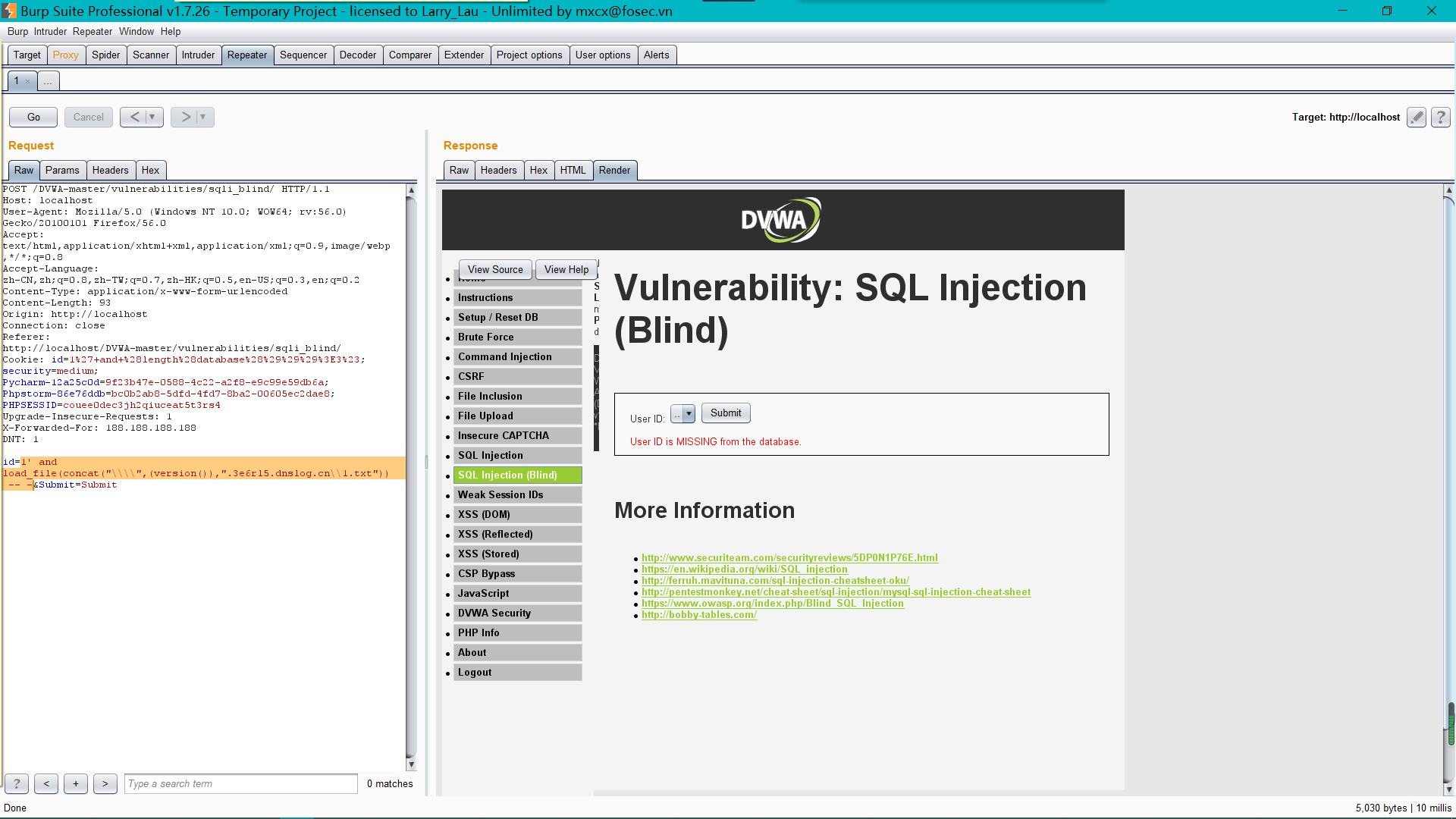The height and width of the screenshot is (819, 1456).
Task: Open the bobby-tables.com link
Action: [698, 614]
